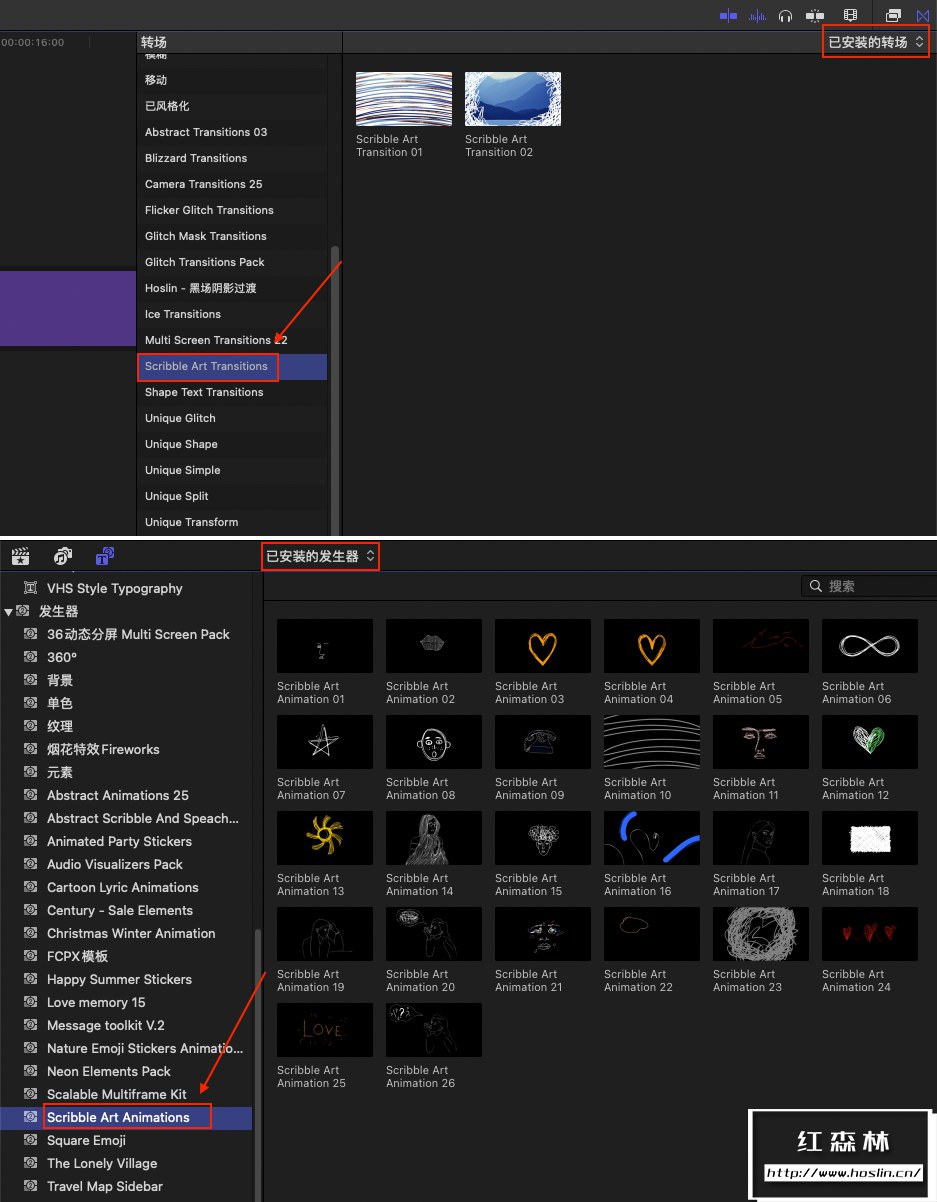The width and height of the screenshot is (937, 1202).
Task: Enable solo with the headphones icon
Action: [786, 15]
